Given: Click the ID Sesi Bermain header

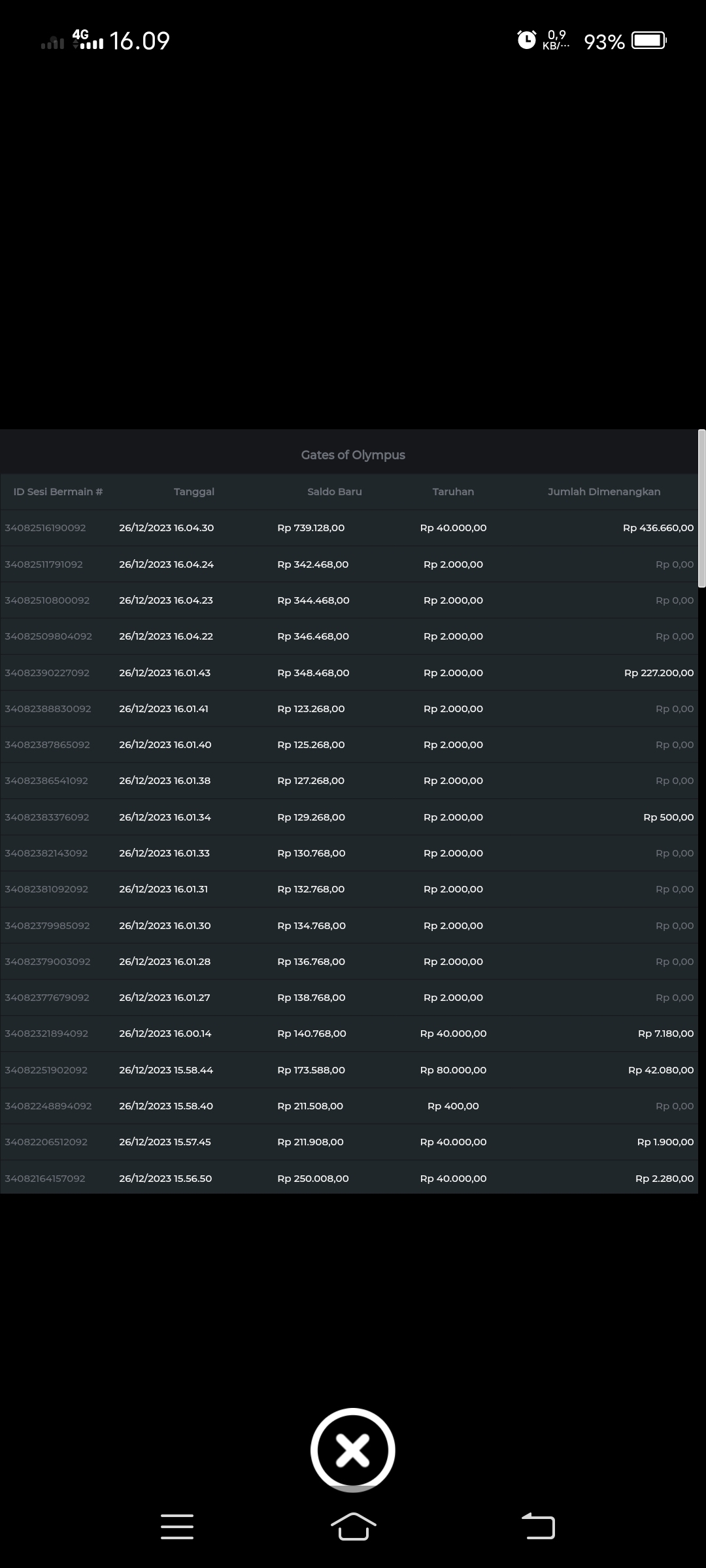Looking at the screenshot, I should (58, 492).
